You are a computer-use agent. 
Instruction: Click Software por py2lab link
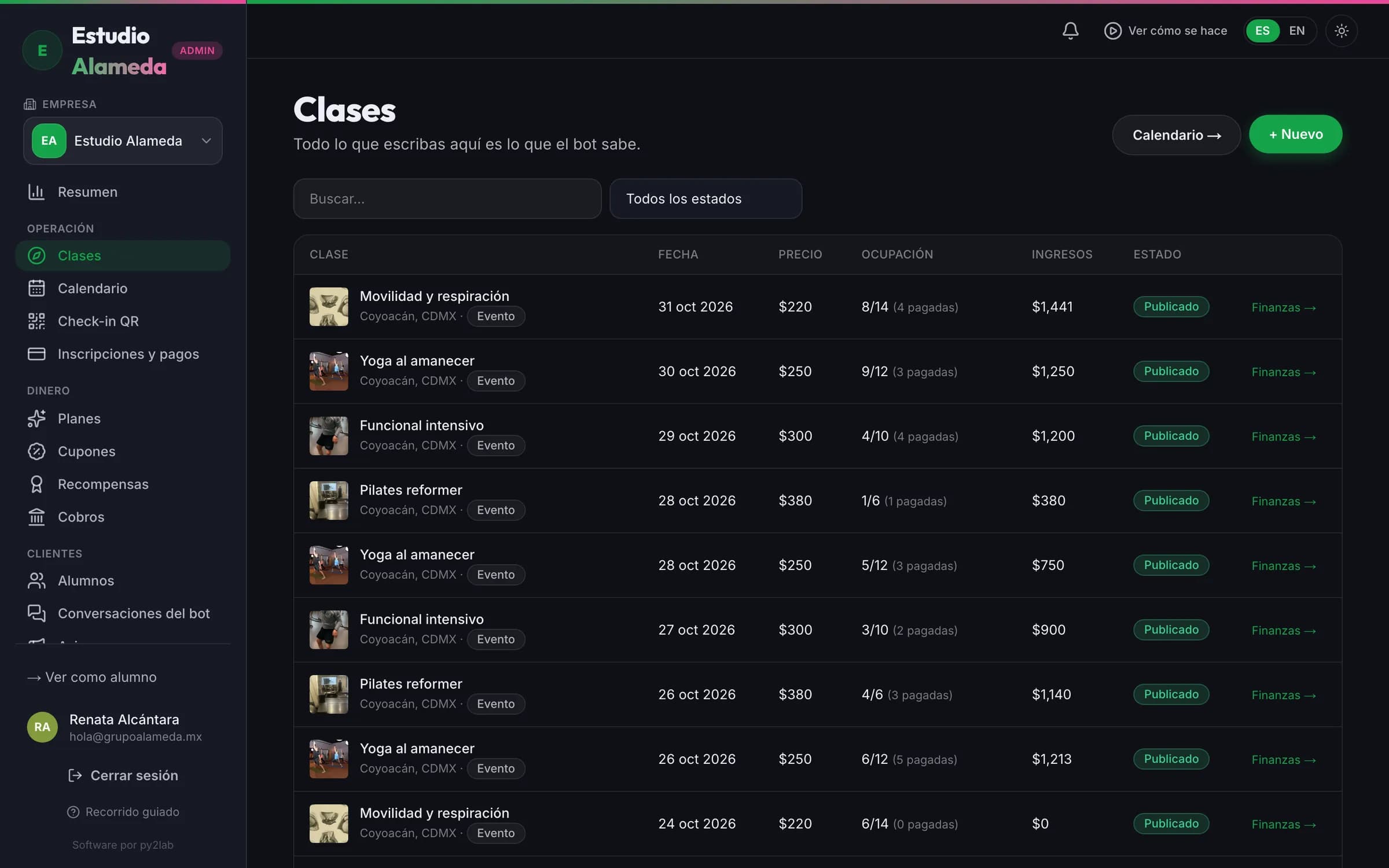(x=123, y=845)
